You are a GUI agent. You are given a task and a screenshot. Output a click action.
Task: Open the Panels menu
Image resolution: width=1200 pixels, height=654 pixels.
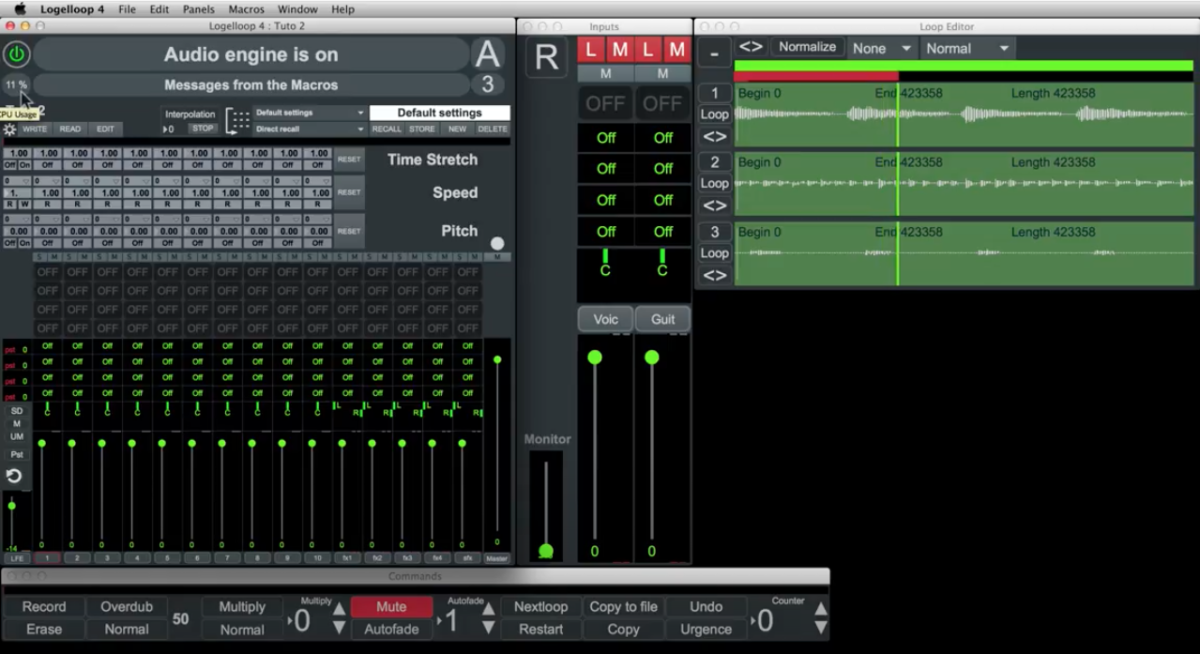coord(198,9)
